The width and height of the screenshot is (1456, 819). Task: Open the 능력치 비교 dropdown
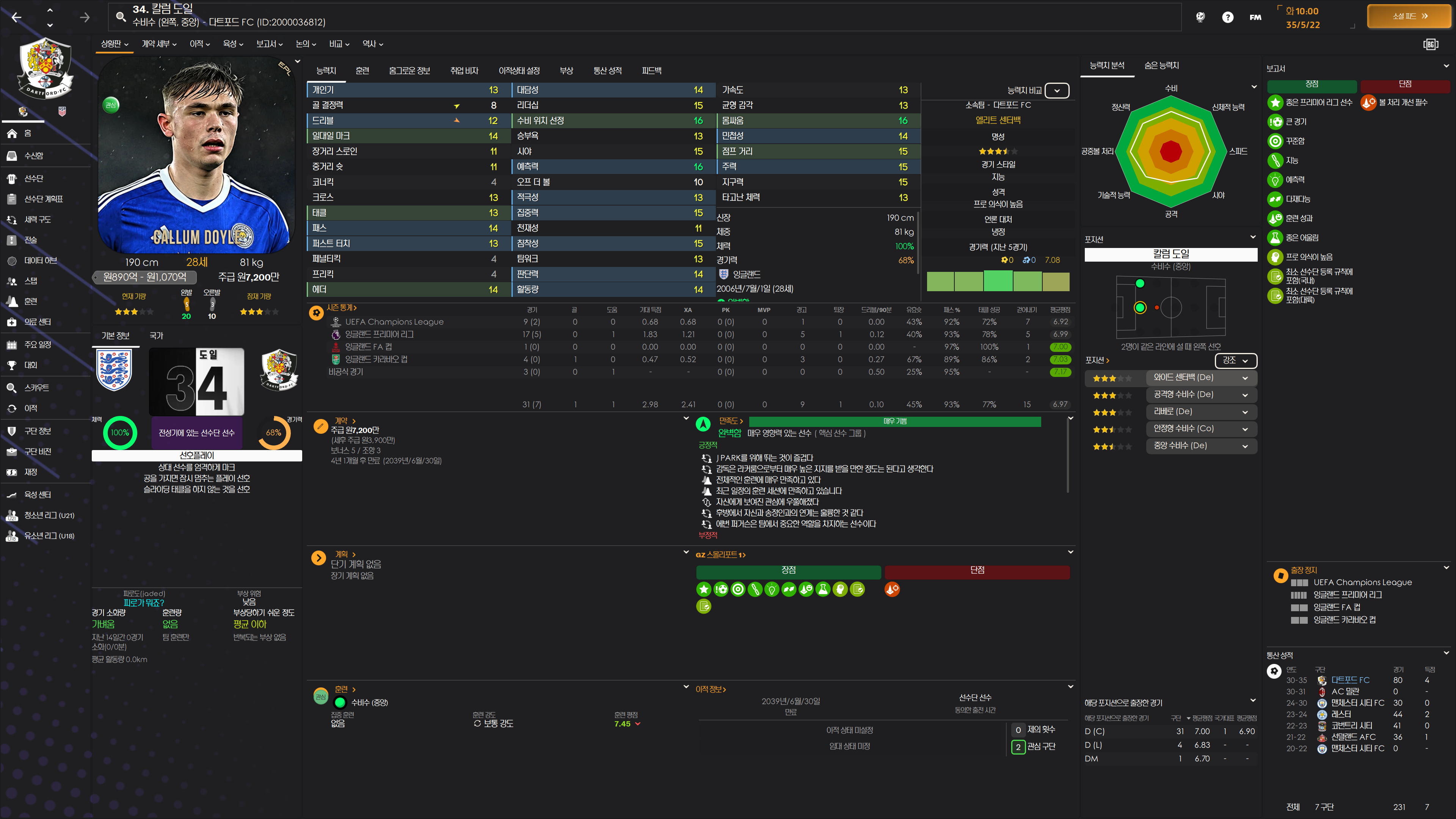pos(1056,91)
